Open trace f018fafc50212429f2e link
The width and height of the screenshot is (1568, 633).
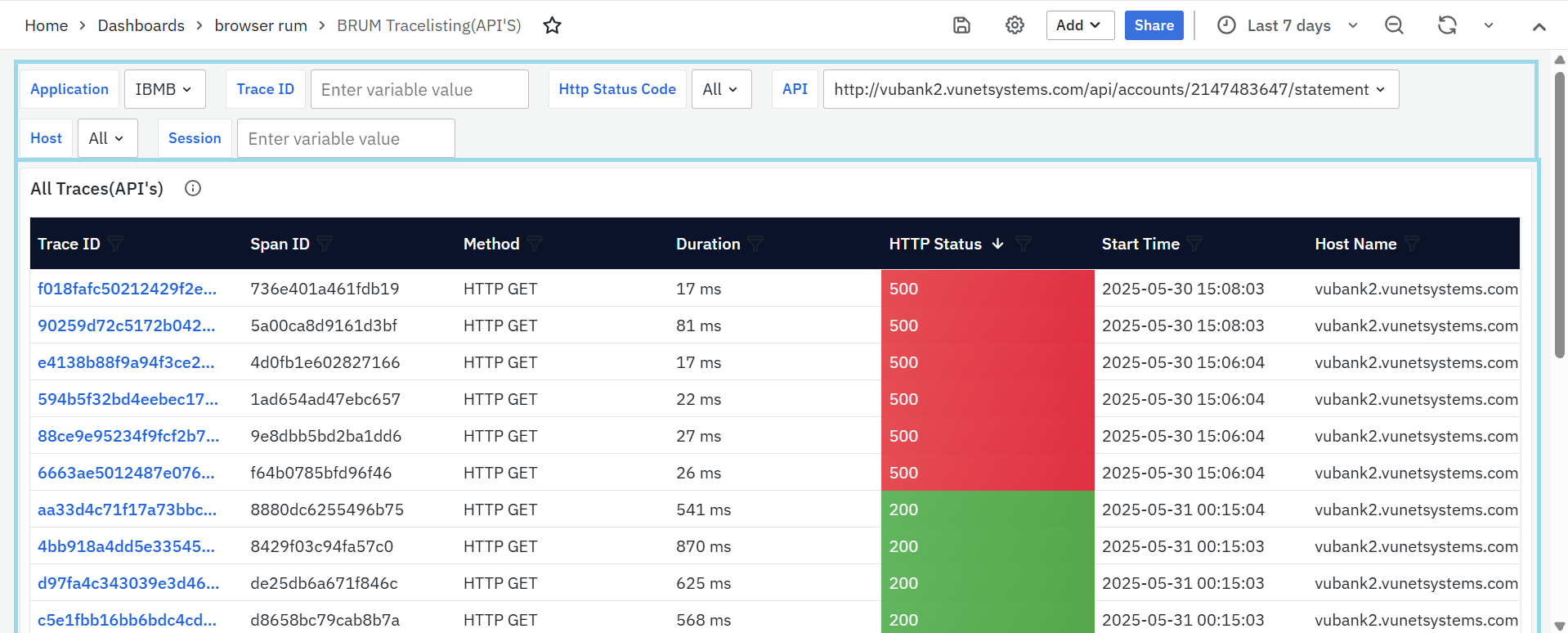pyautogui.click(x=127, y=289)
